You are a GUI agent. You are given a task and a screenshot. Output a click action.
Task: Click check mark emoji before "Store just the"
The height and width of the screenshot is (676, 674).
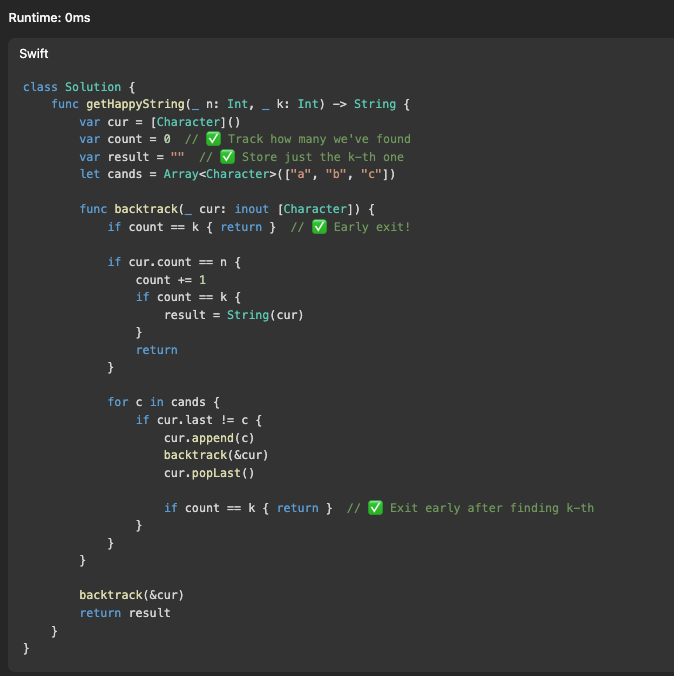[227, 156]
